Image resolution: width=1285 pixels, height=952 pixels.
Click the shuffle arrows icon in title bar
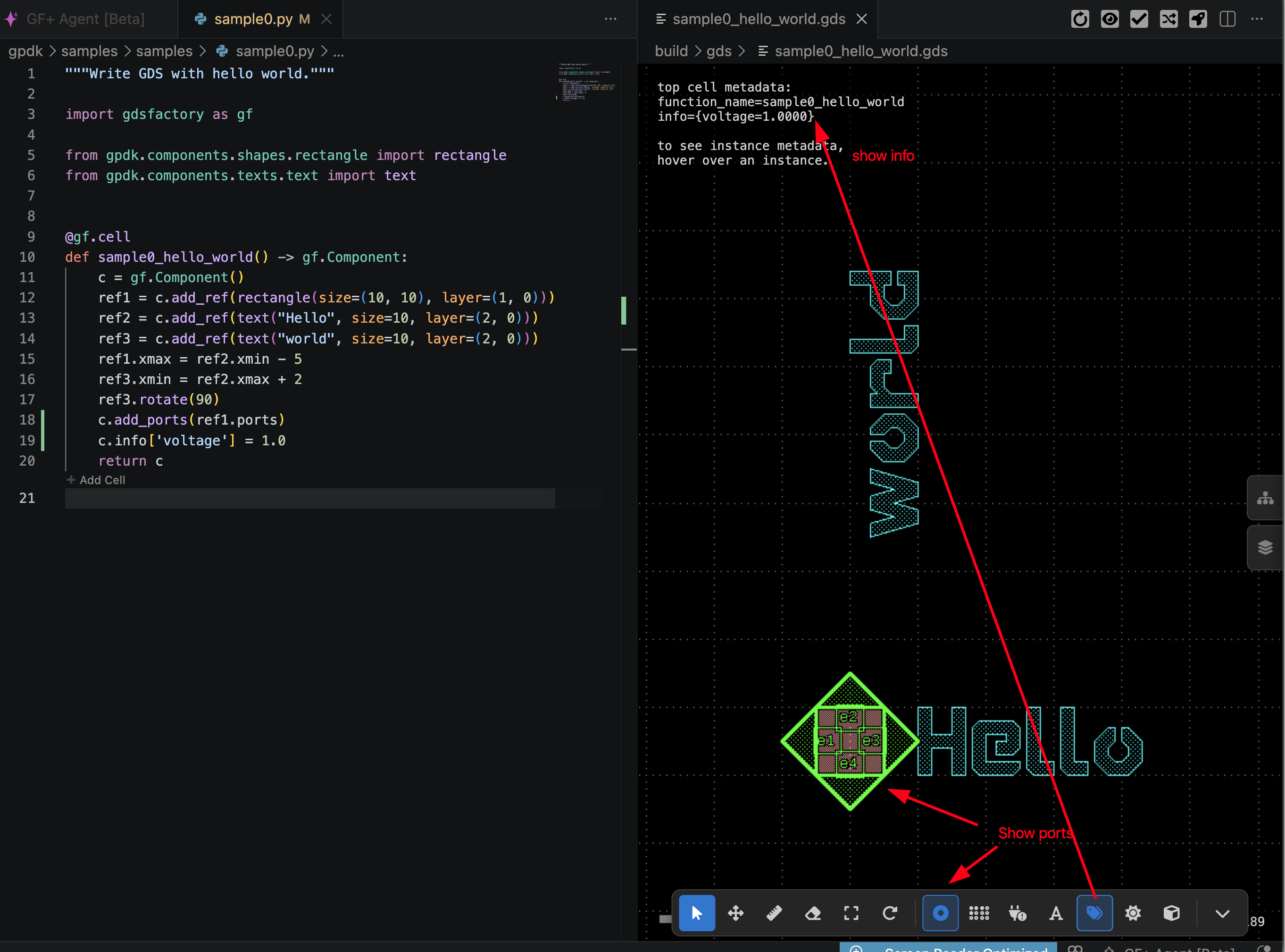click(1168, 19)
